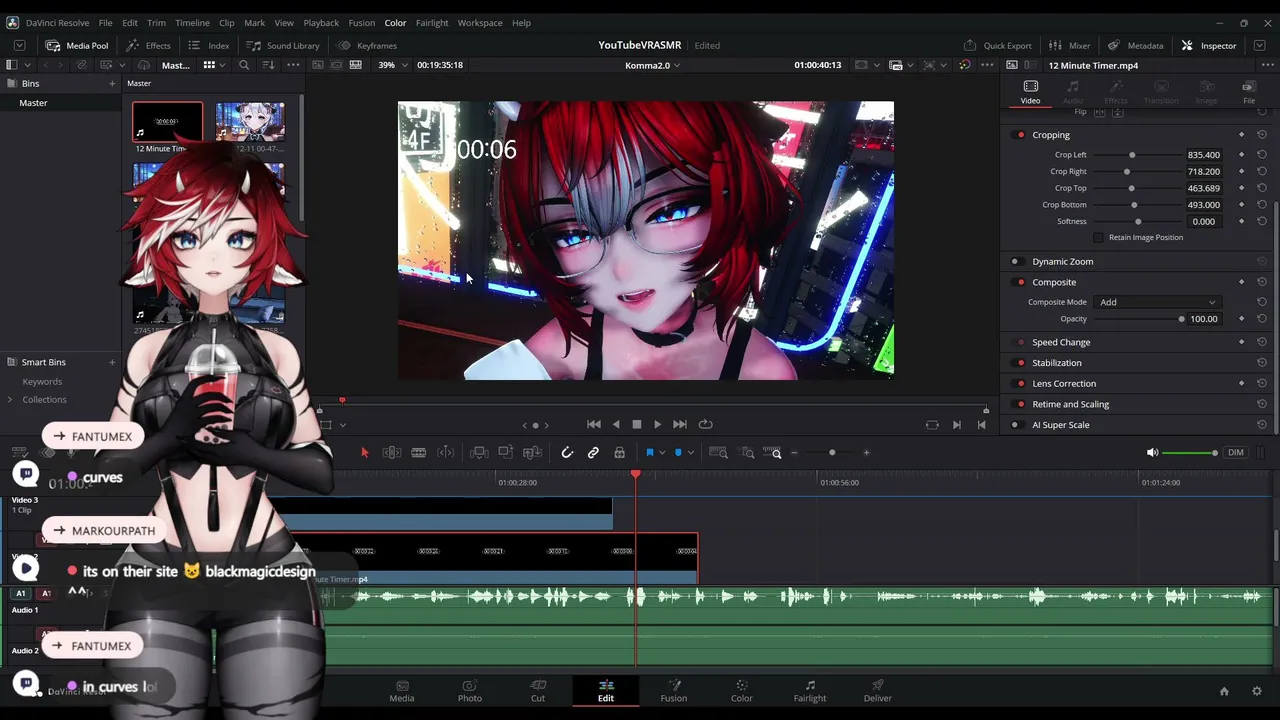Viewport: 1280px width, 720px height.
Task: Click the Insert Clip icon
Action: click(x=479, y=453)
